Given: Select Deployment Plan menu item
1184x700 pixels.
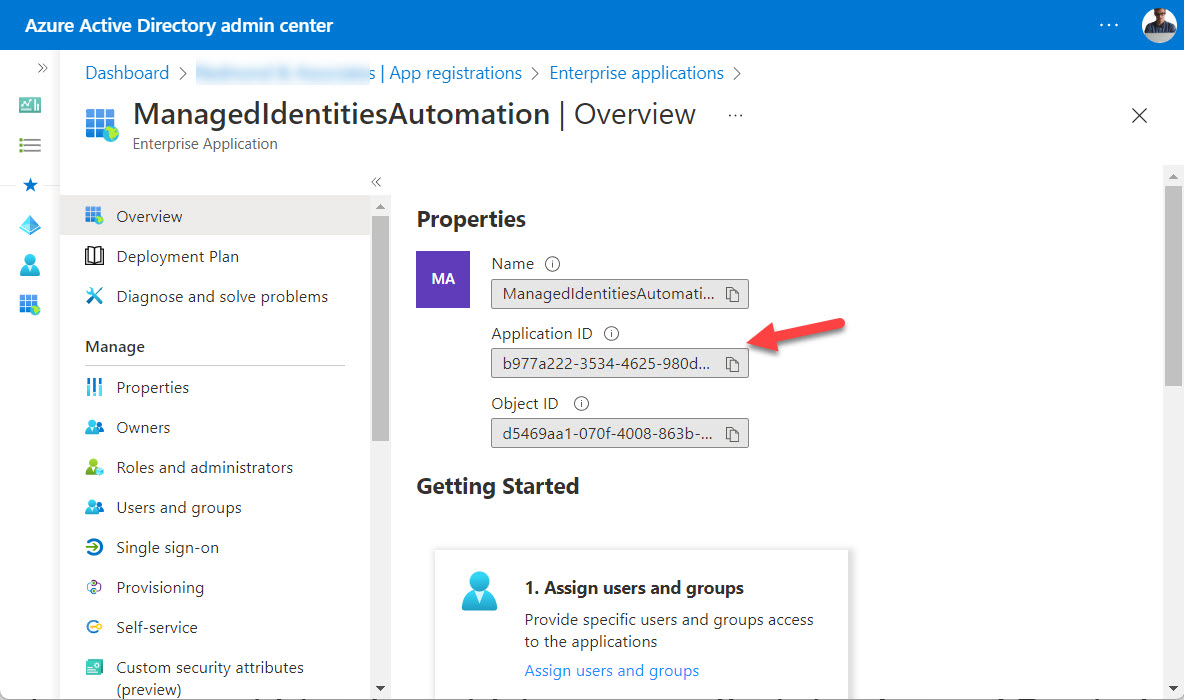Looking at the screenshot, I should click(177, 256).
